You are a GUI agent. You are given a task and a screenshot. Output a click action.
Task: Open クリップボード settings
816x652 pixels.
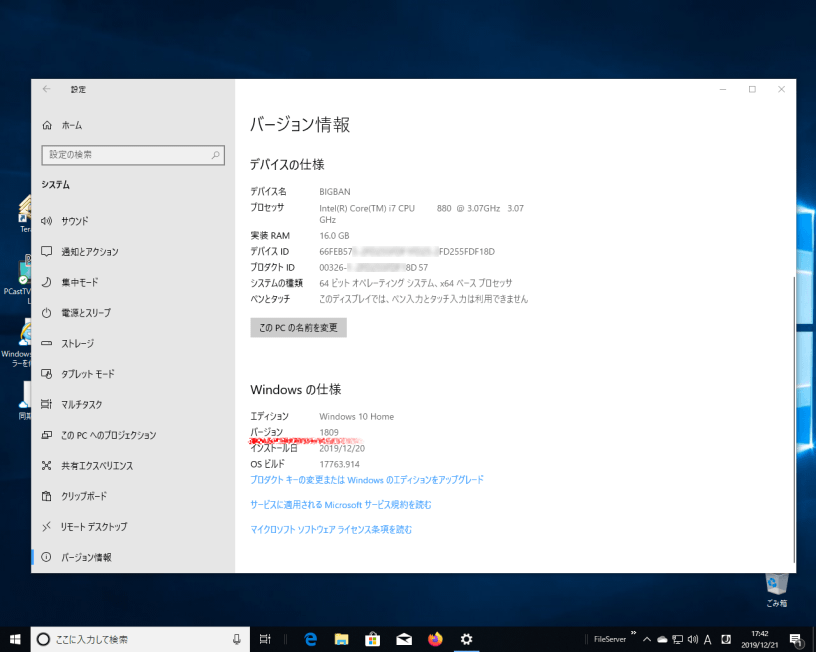pyautogui.click(x=133, y=496)
